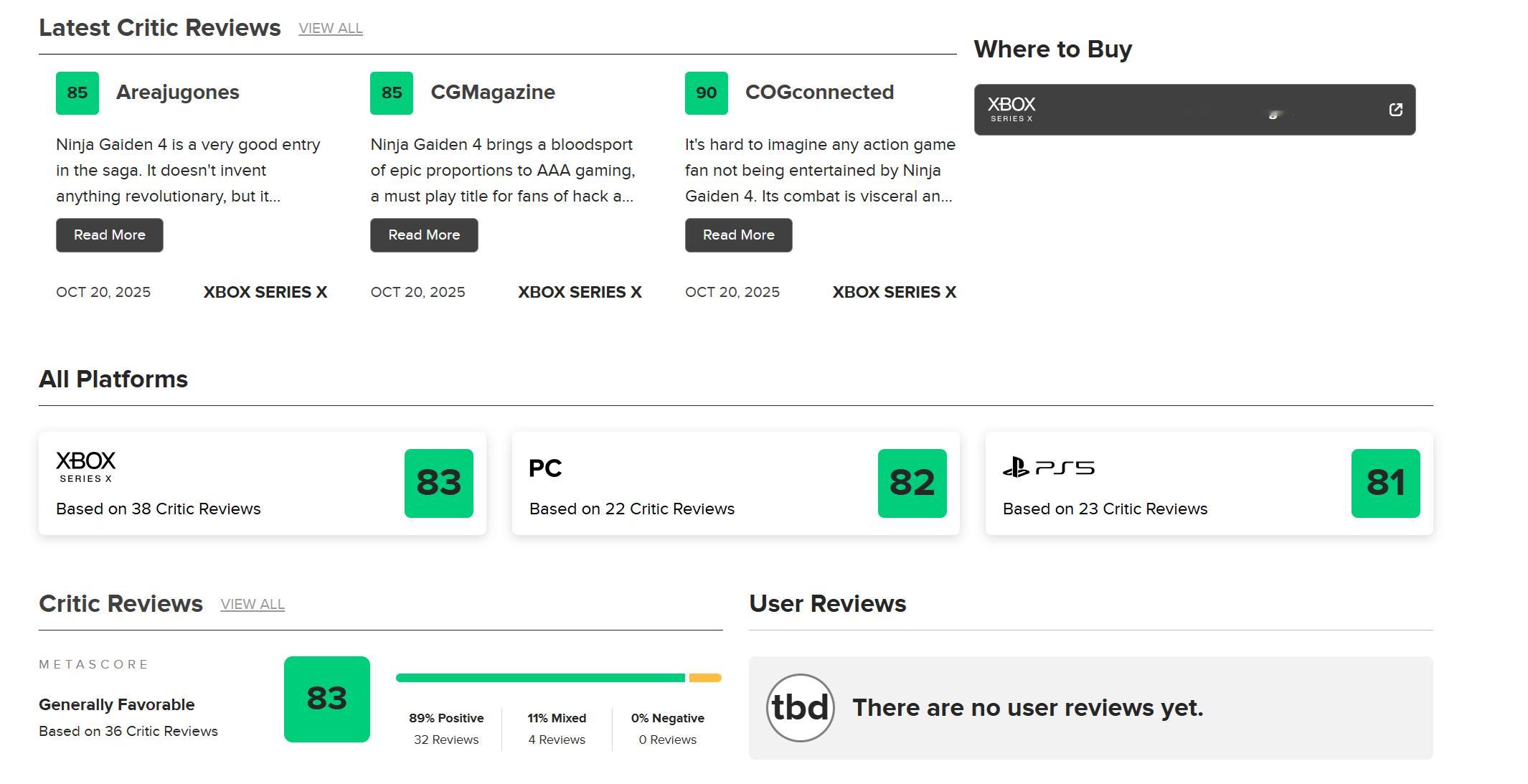Image resolution: width=1528 pixels, height=784 pixels.
Task: Open the CGMagazine publication link
Action: 492,93
